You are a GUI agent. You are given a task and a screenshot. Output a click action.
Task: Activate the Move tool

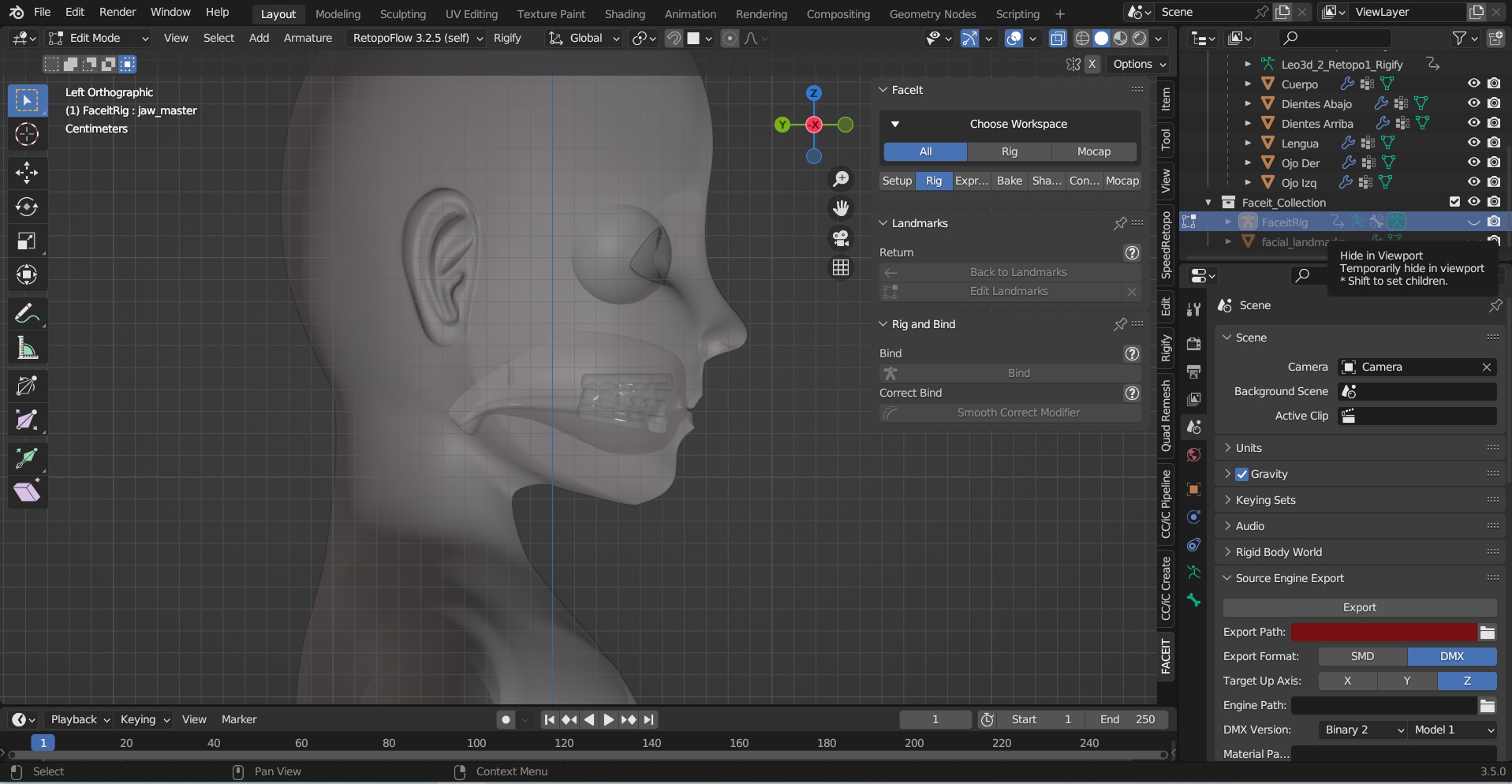pyautogui.click(x=27, y=172)
